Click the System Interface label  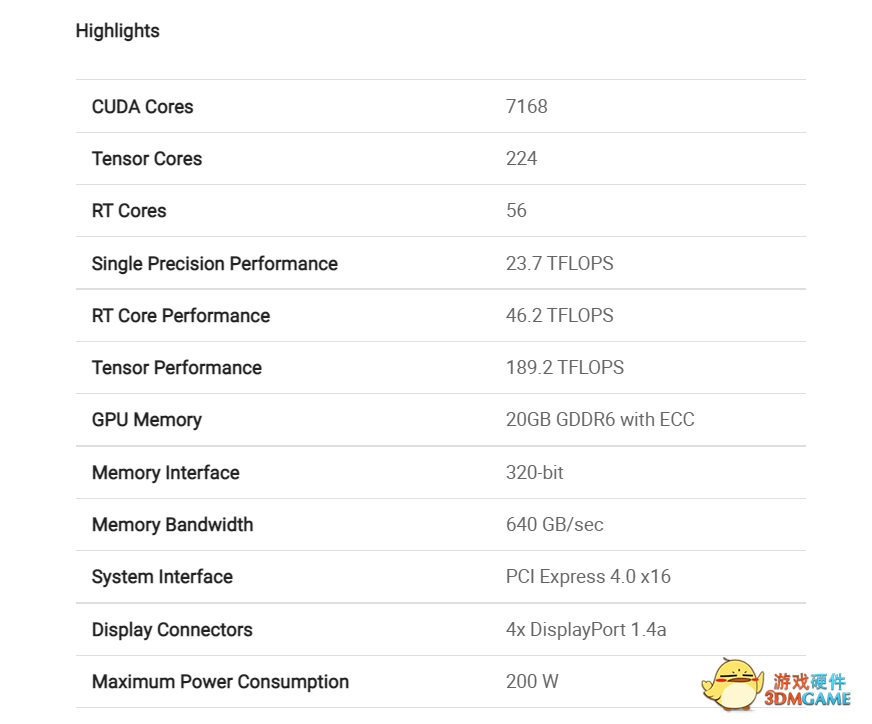point(162,577)
